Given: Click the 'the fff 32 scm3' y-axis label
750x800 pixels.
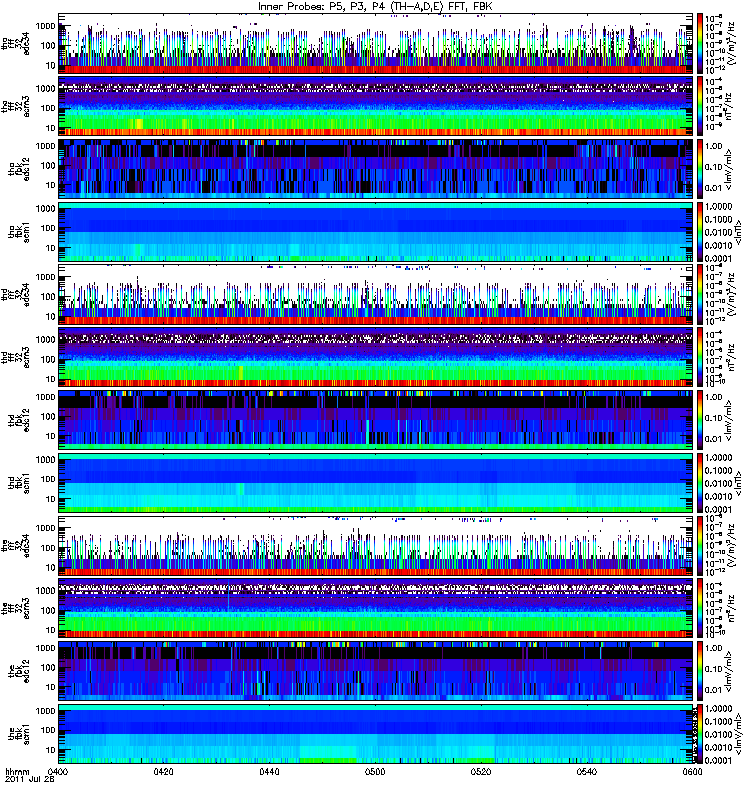Looking at the screenshot, I should (x=16, y=609).
